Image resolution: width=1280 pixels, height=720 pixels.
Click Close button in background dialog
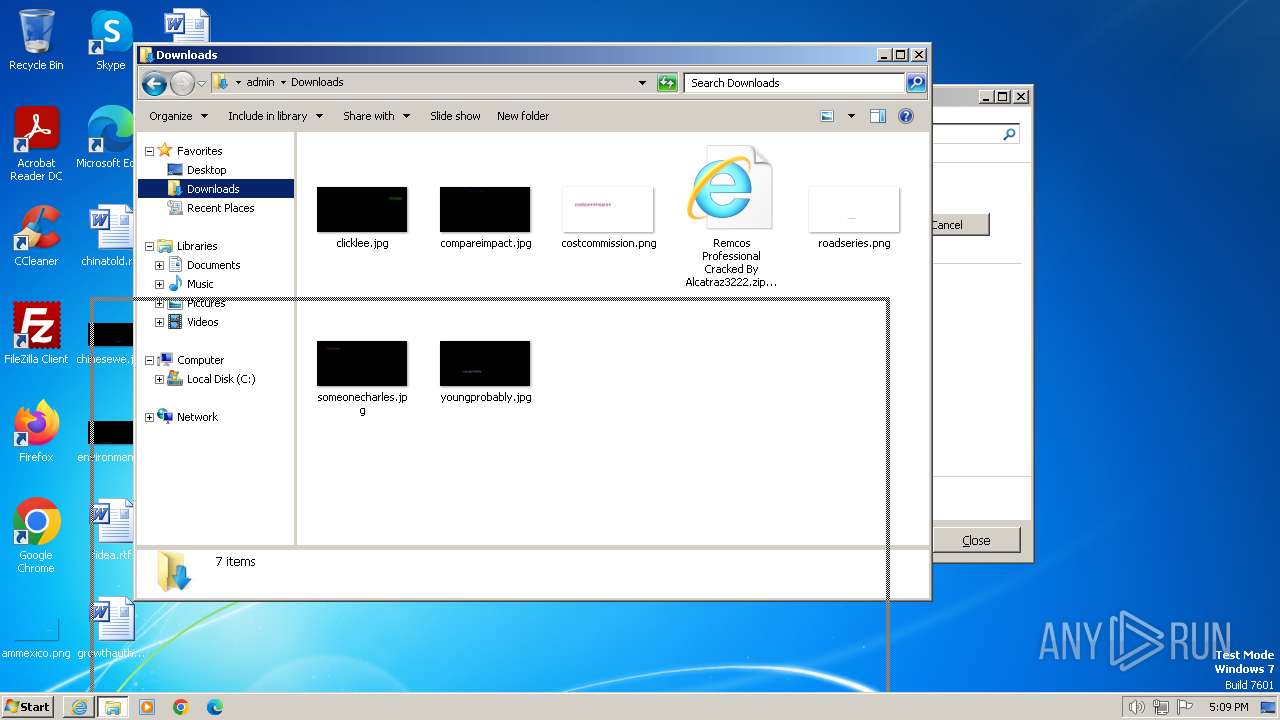coord(976,540)
